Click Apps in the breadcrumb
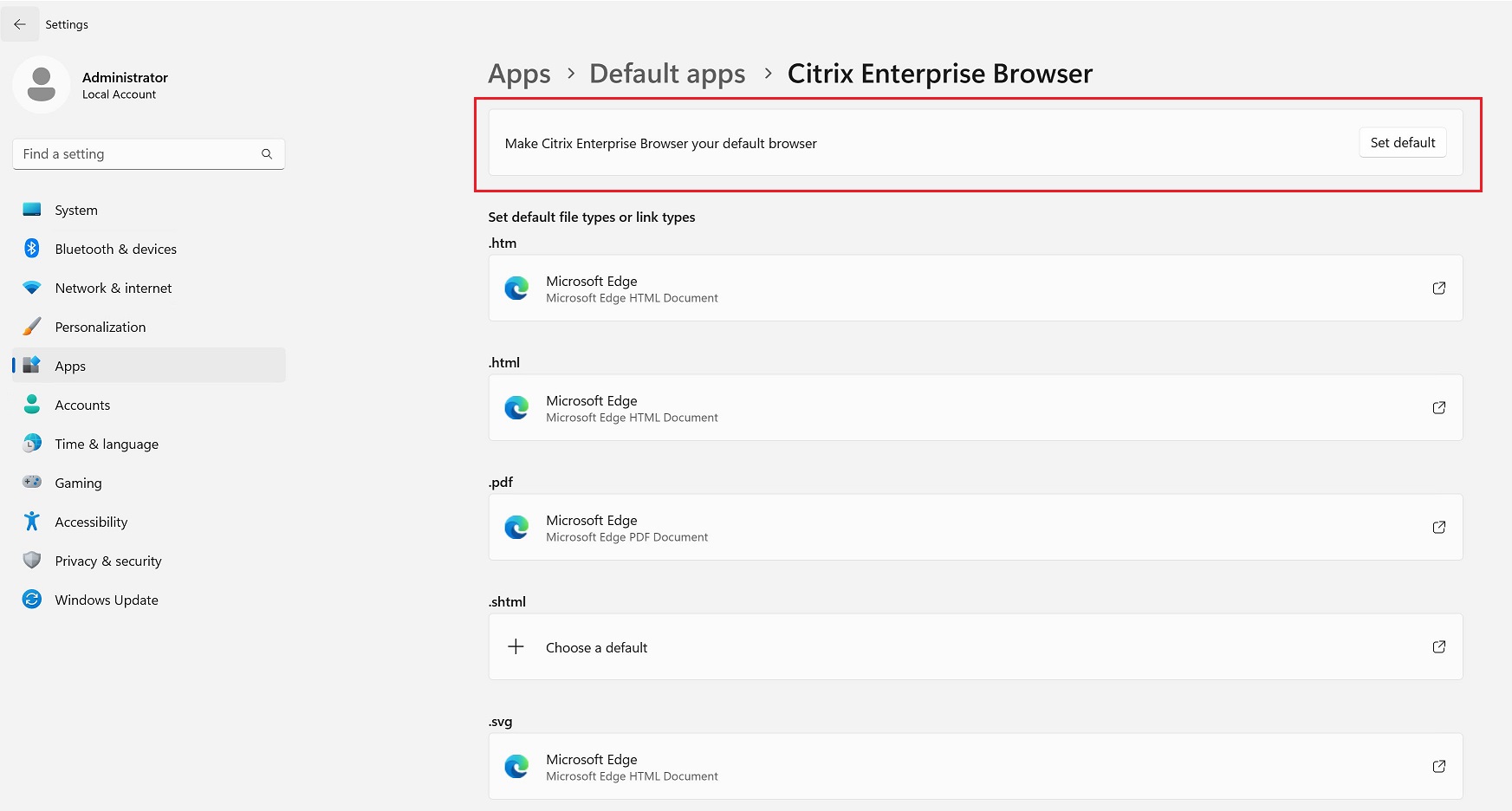Viewport: 1512px width, 811px height. click(519, 75)
